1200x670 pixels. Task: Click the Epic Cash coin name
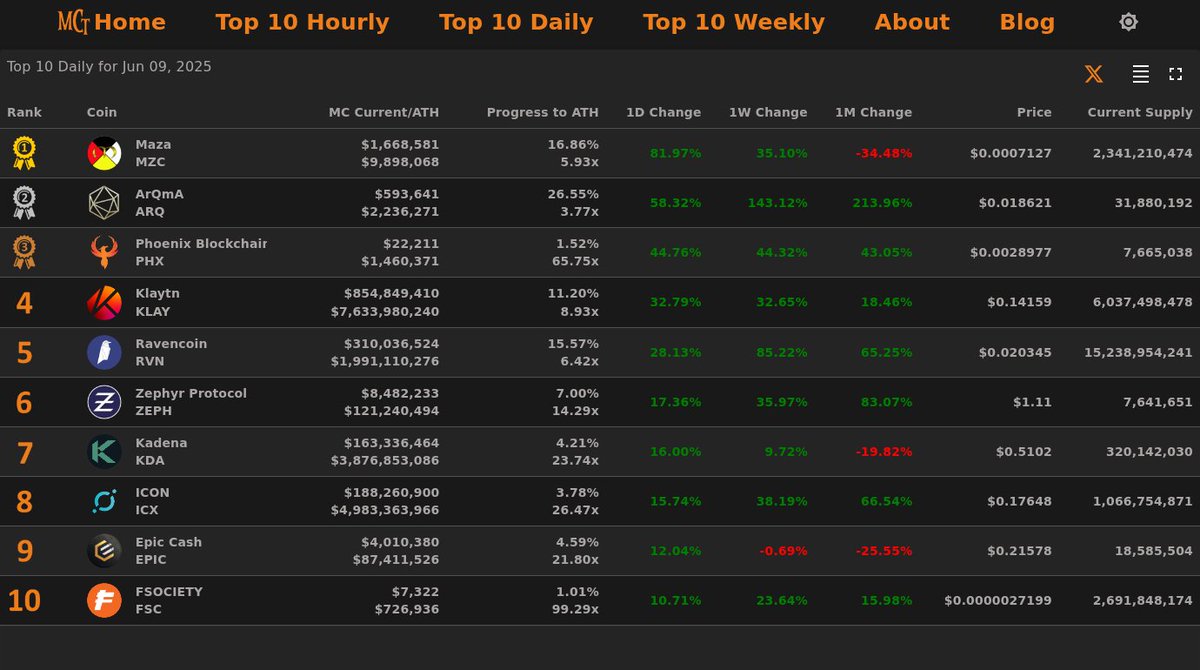(169, 542)
